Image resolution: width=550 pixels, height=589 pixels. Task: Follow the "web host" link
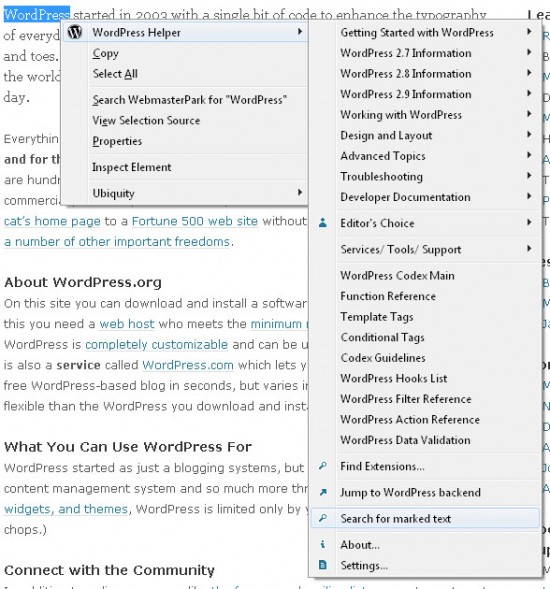click(x=127, y=324)
